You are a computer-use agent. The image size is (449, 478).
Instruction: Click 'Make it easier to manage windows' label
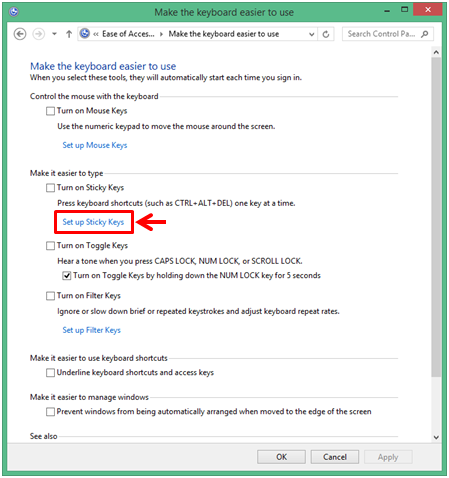89,397
